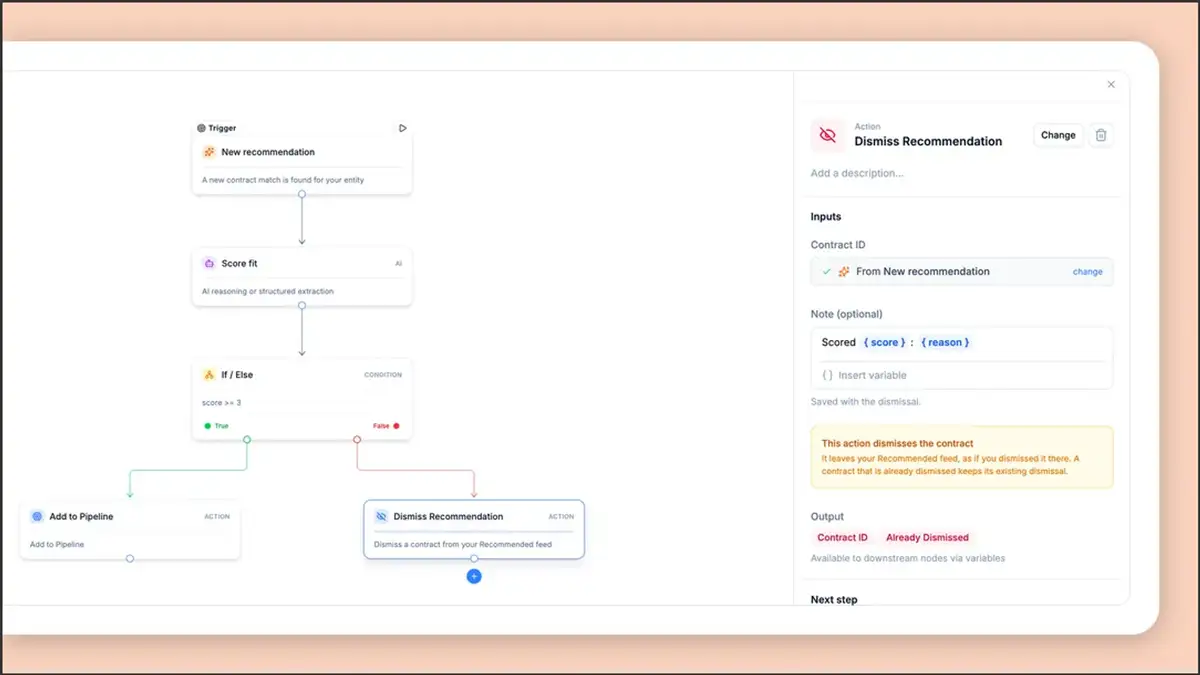Select the {score} variable chip
Screen dimensions: 1200x675
[884, 342]
